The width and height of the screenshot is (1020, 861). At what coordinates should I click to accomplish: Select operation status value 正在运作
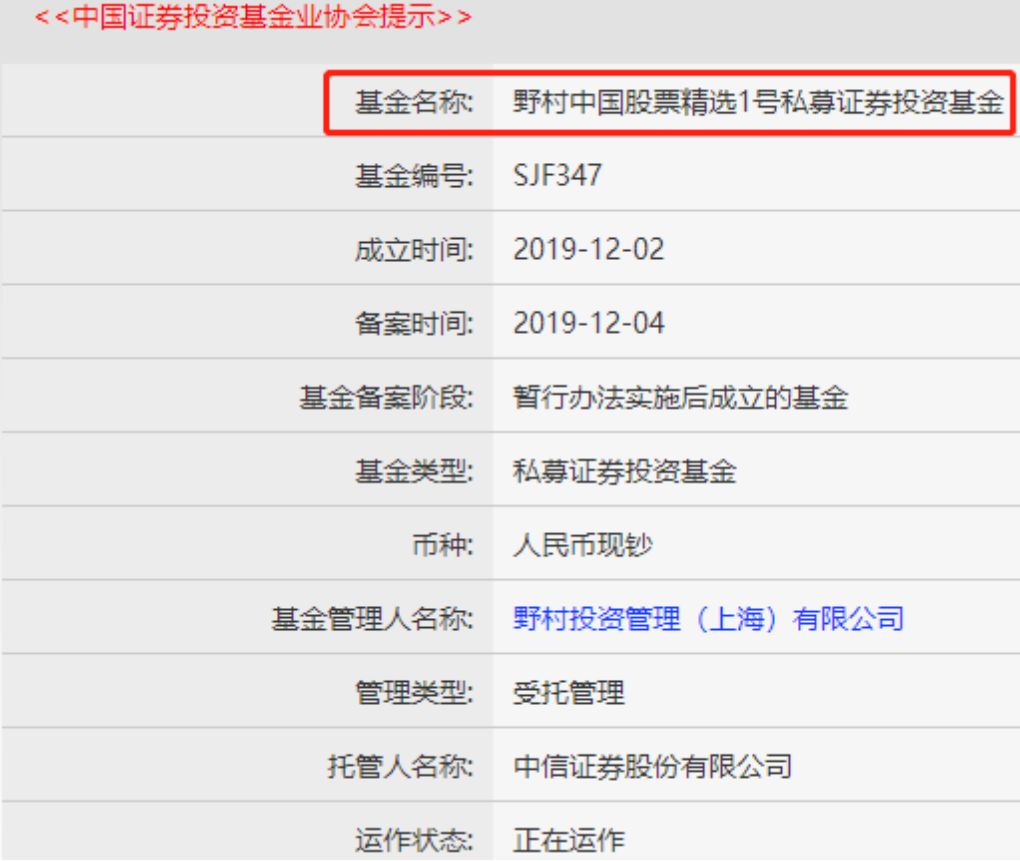[569, 840]
